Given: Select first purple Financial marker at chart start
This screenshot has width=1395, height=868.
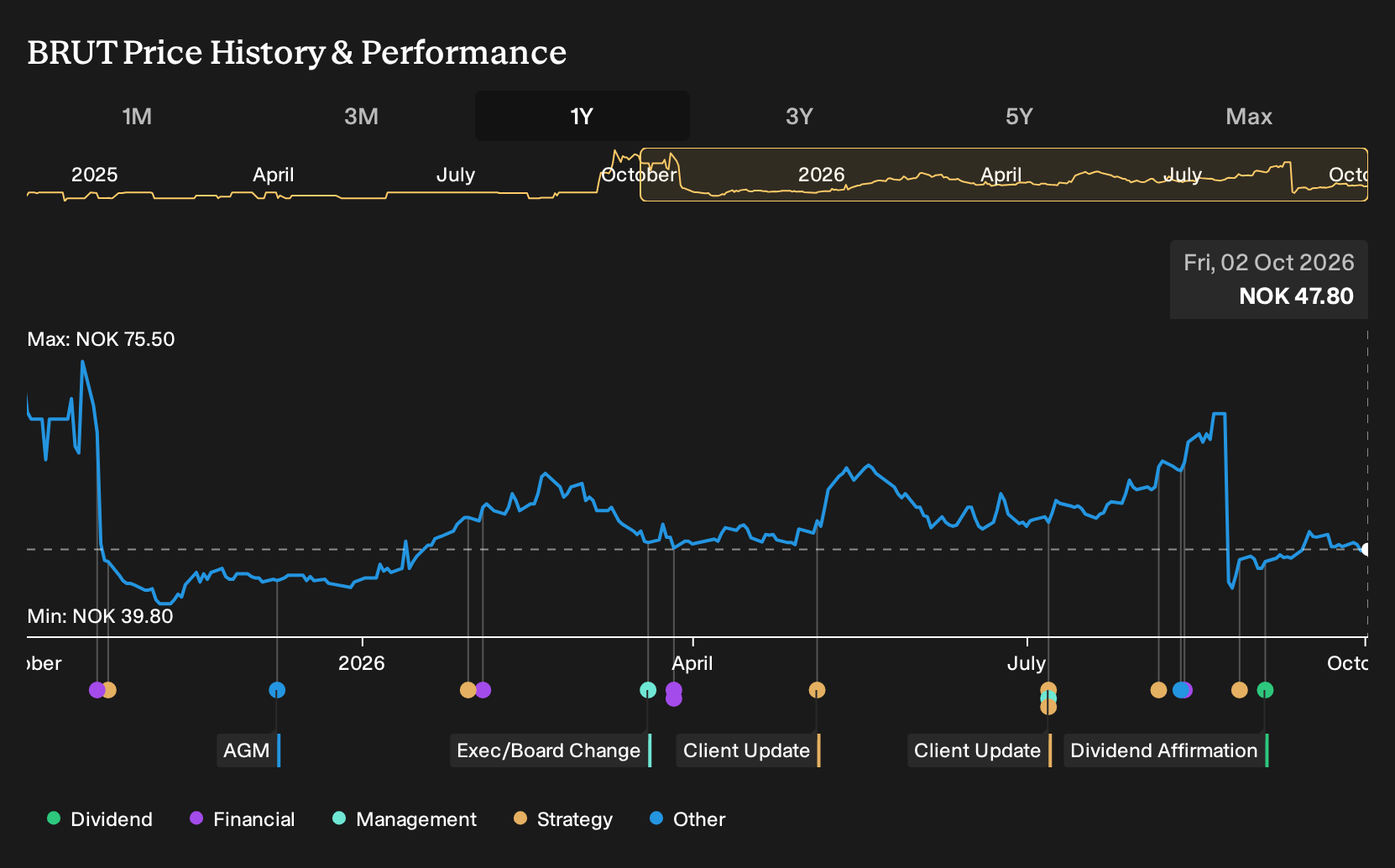Looking at the screenshot, I should pyautogui.click(x=97, y=690).
